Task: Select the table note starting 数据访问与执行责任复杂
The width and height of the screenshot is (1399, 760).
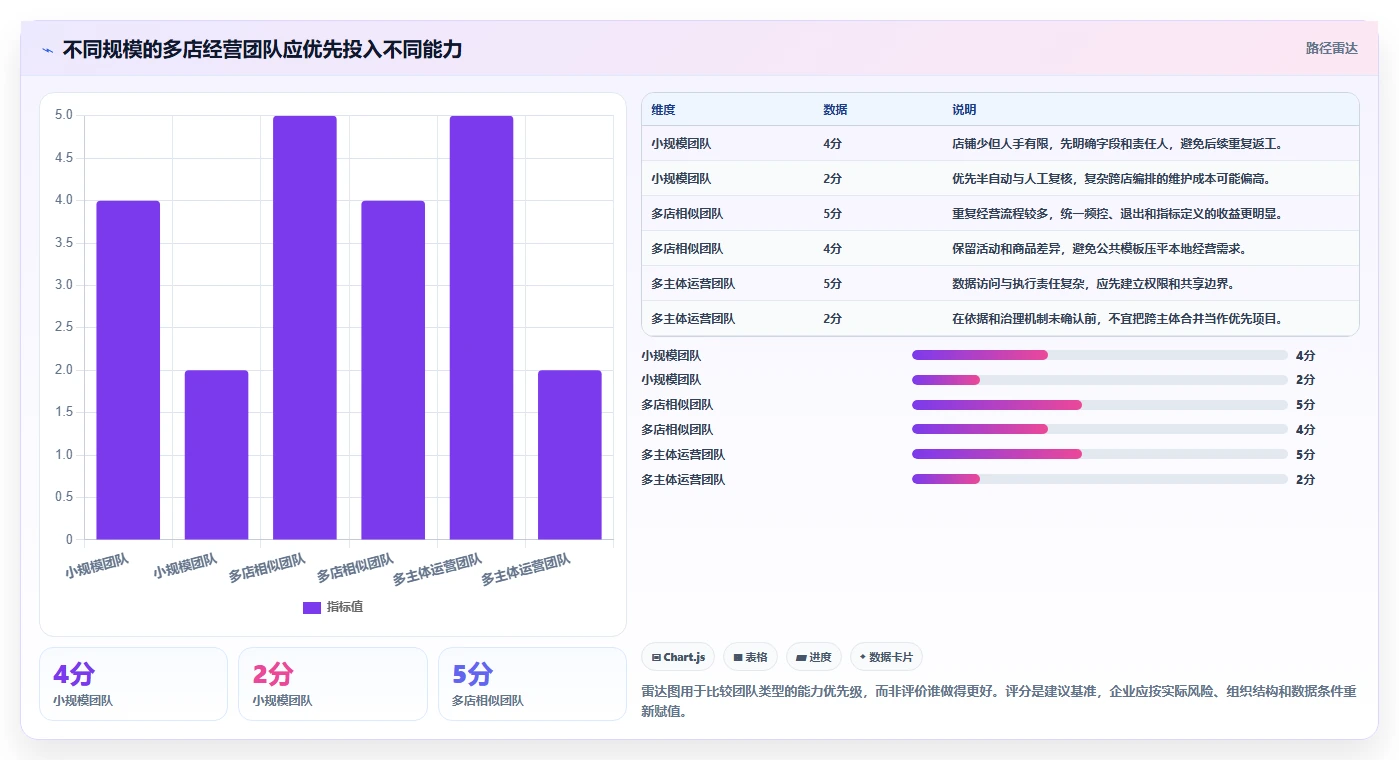Action: click(x=1097, y=284)
